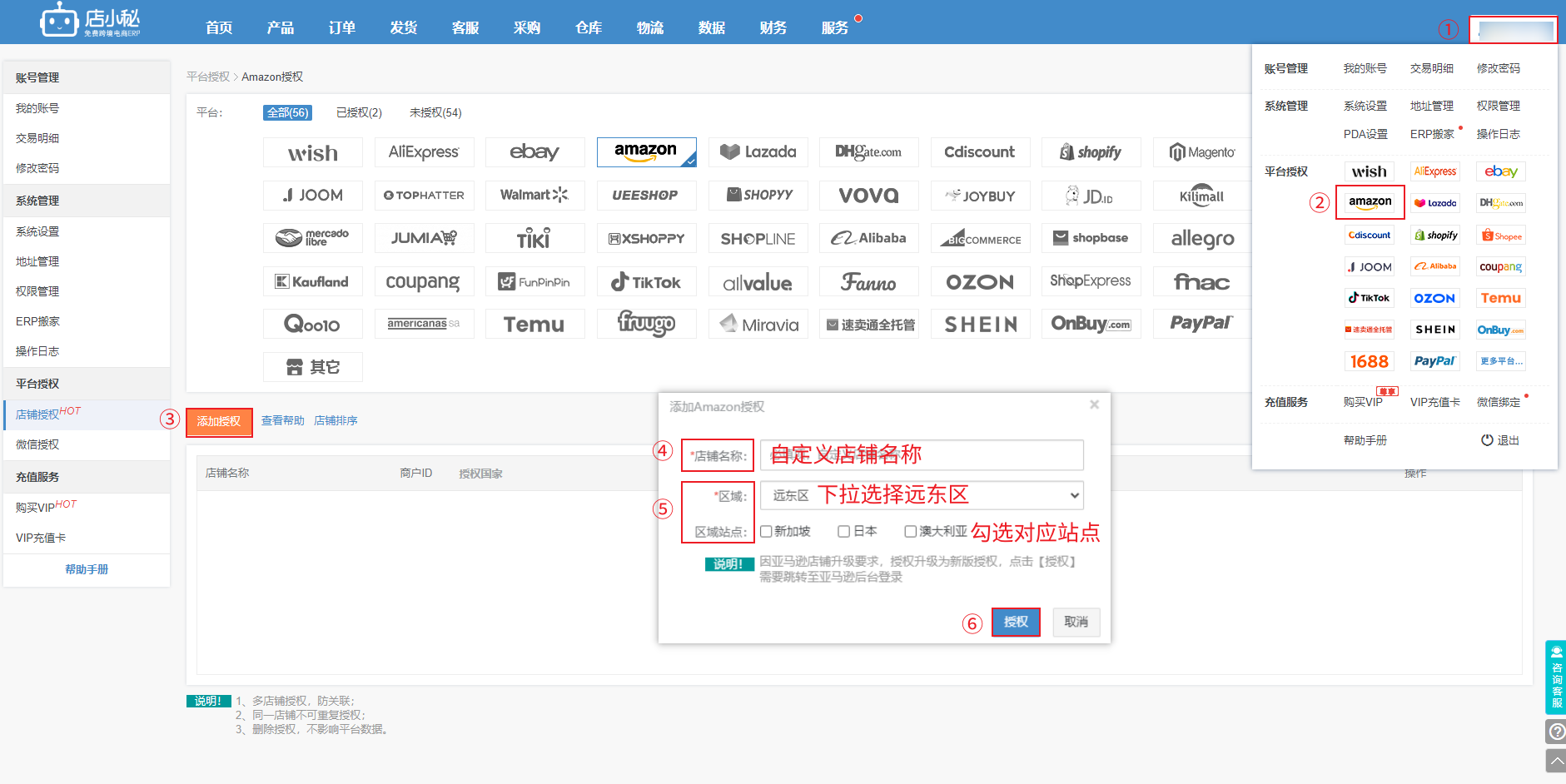Open 产品 in top navigation

point(281,27)
